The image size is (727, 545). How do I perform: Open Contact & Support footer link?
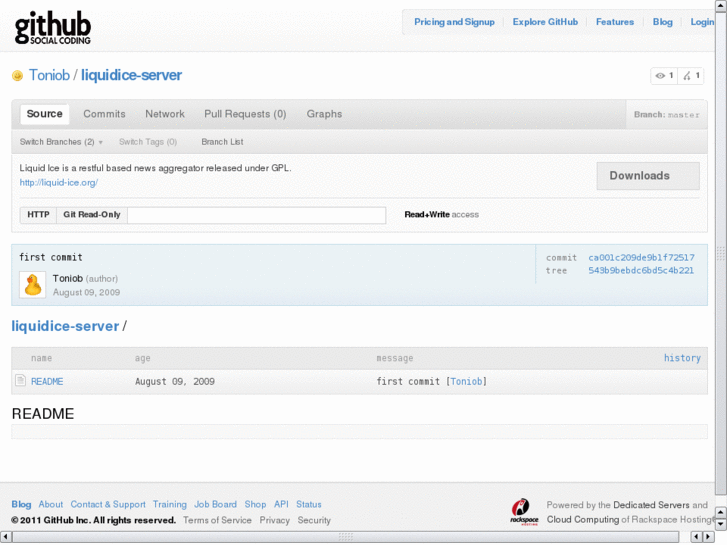click(x=108, y=504)
